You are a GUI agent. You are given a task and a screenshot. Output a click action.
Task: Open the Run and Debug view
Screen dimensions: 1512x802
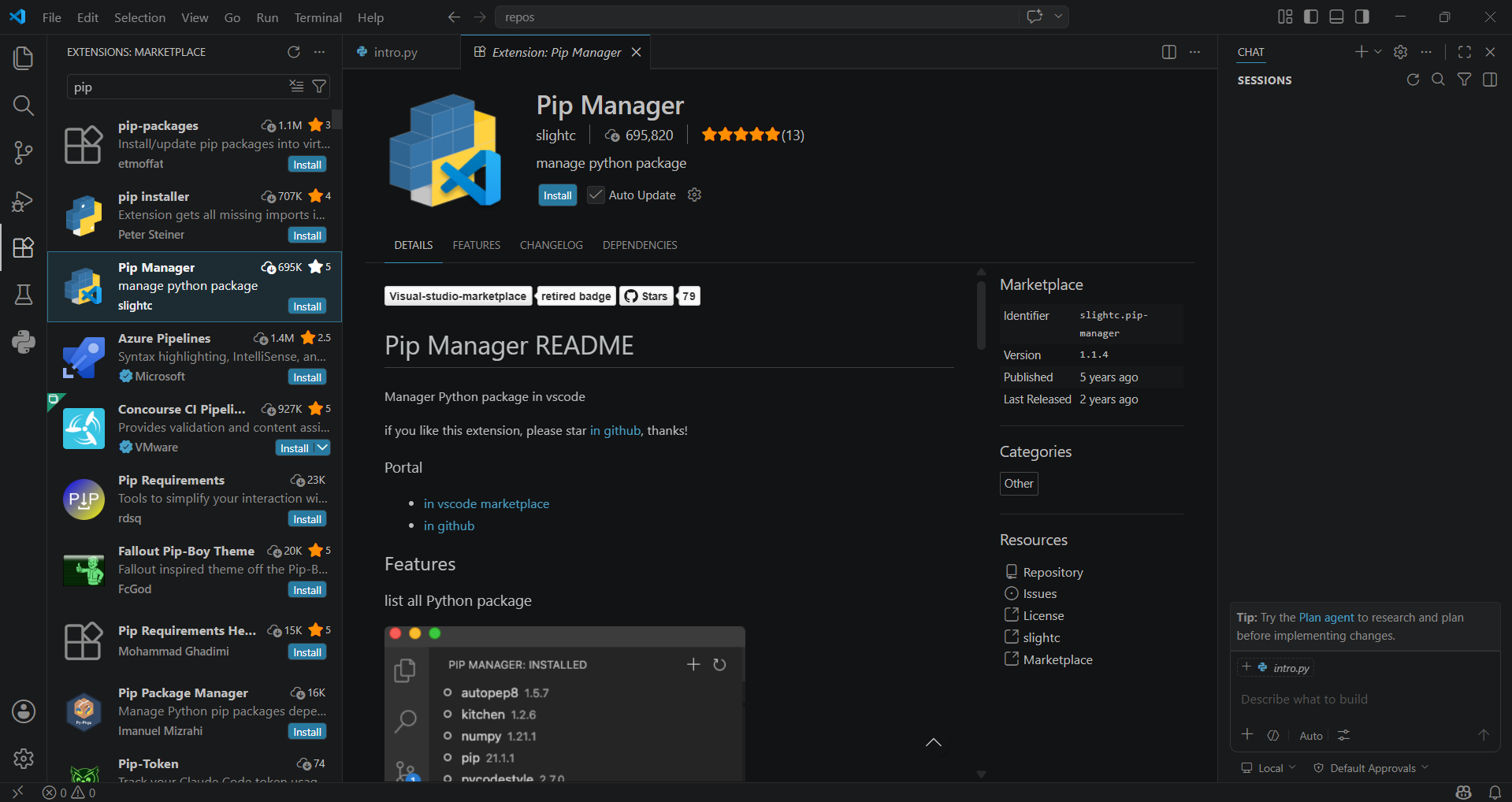pos(24,200)
